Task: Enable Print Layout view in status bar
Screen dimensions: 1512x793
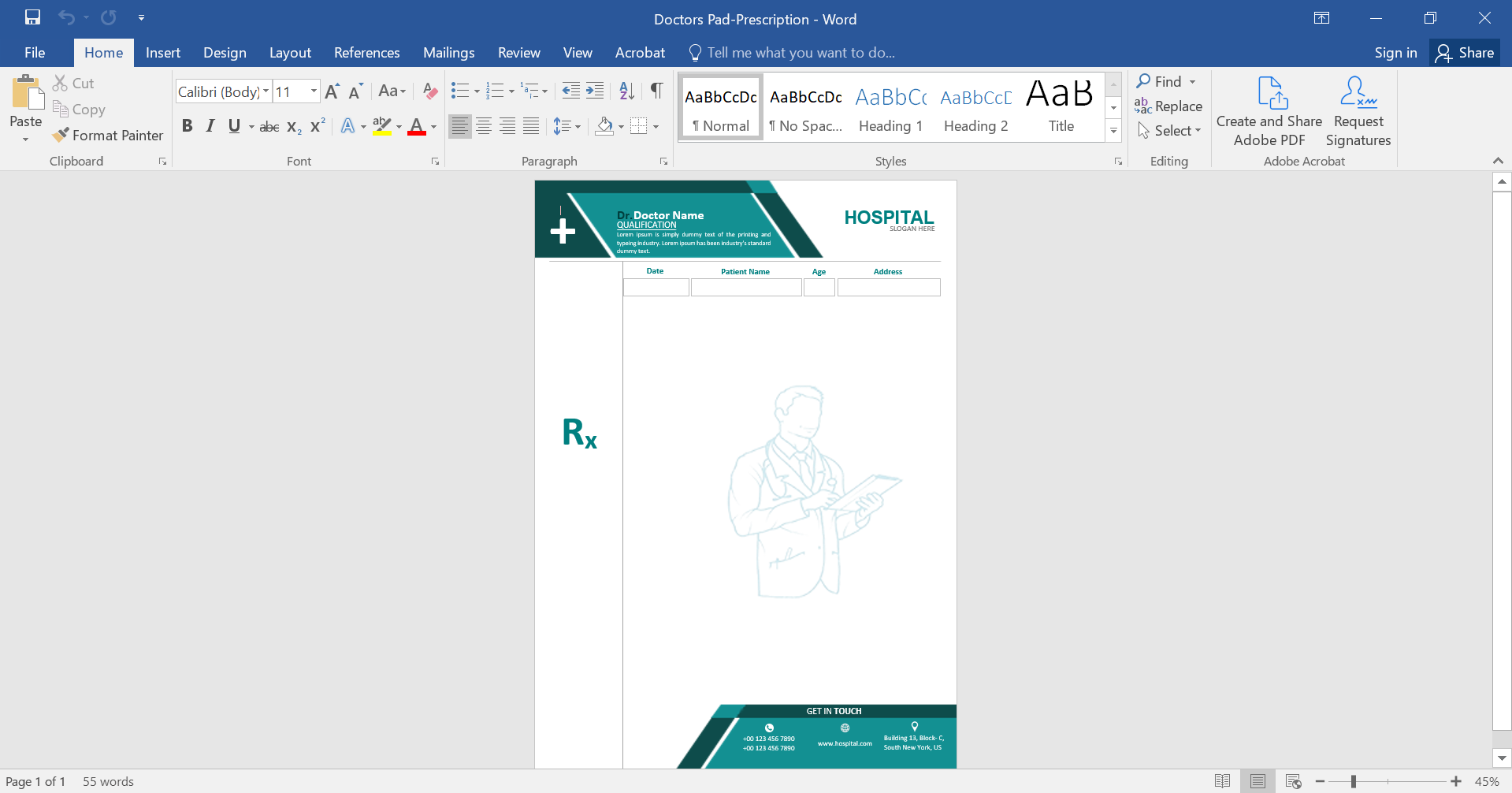Action: (1258, 781)
